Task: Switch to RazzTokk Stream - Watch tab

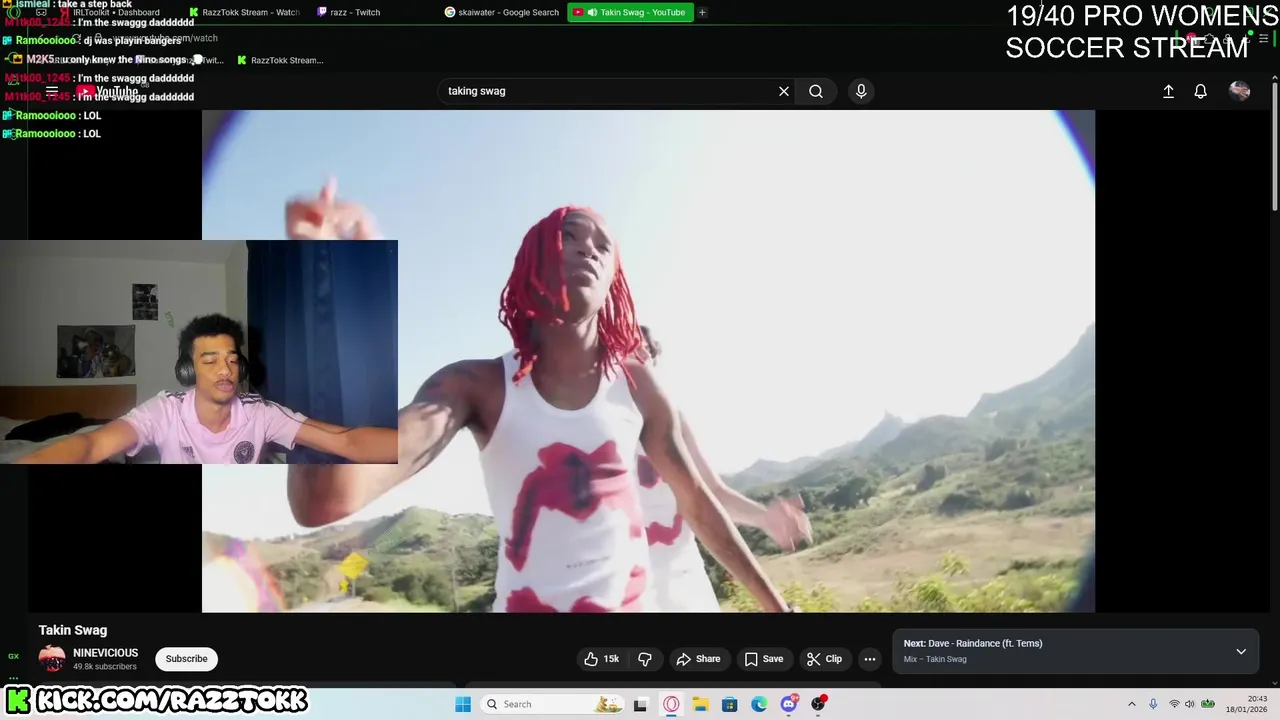Action: point(244,12)
